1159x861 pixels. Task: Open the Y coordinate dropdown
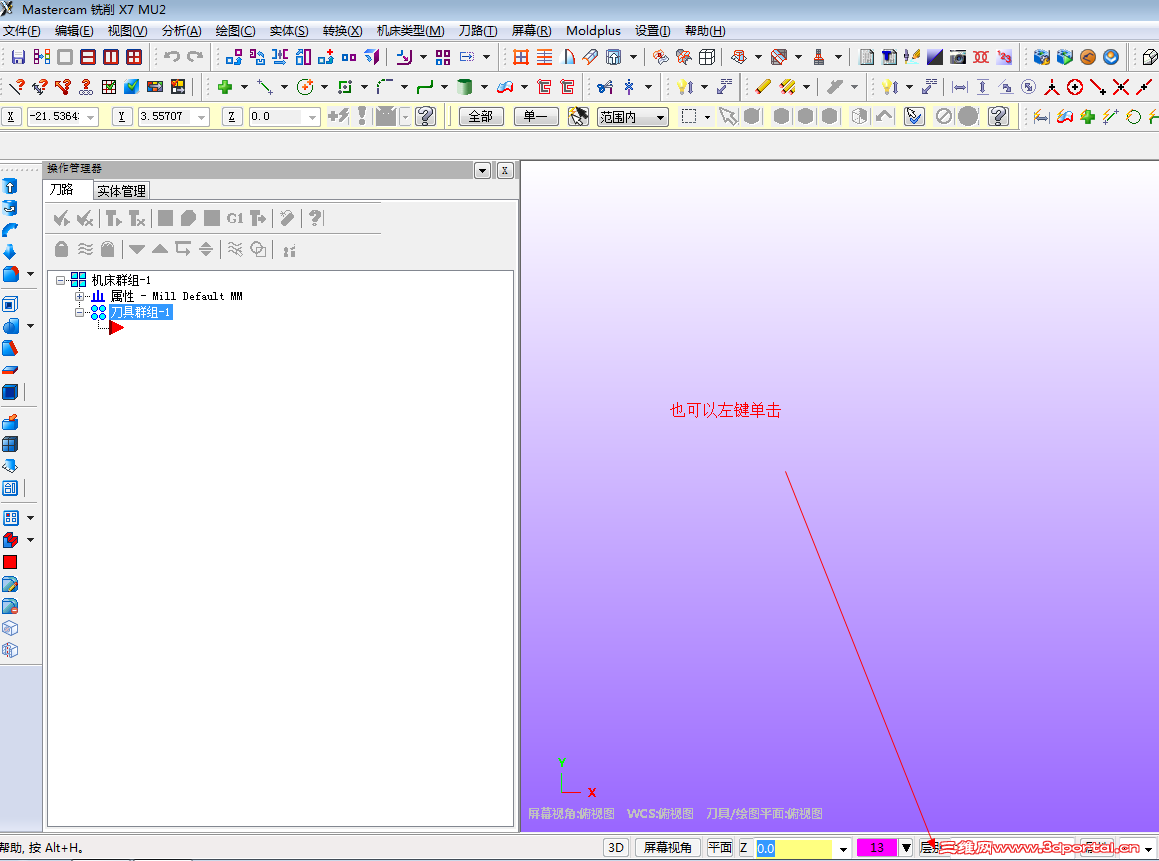pyautogui.click(x=202, y=117)
